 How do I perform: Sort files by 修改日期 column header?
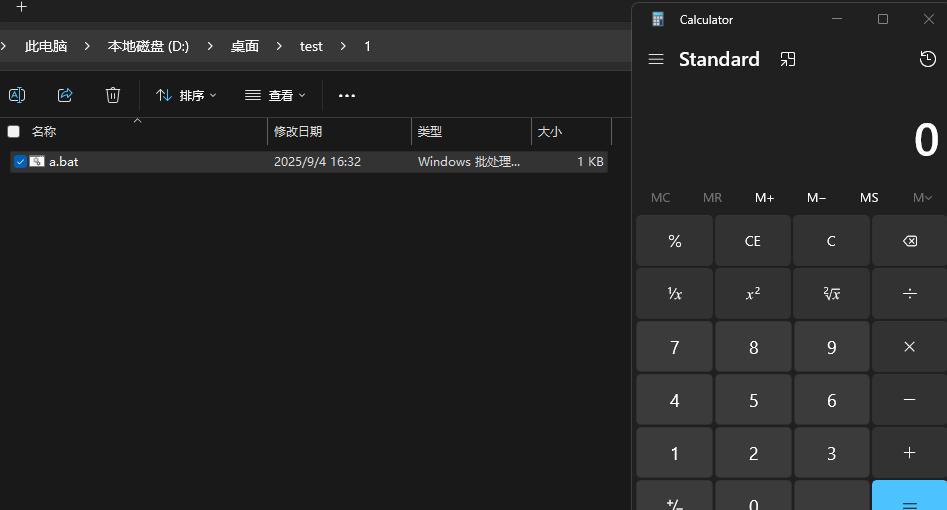coord(298,131)
